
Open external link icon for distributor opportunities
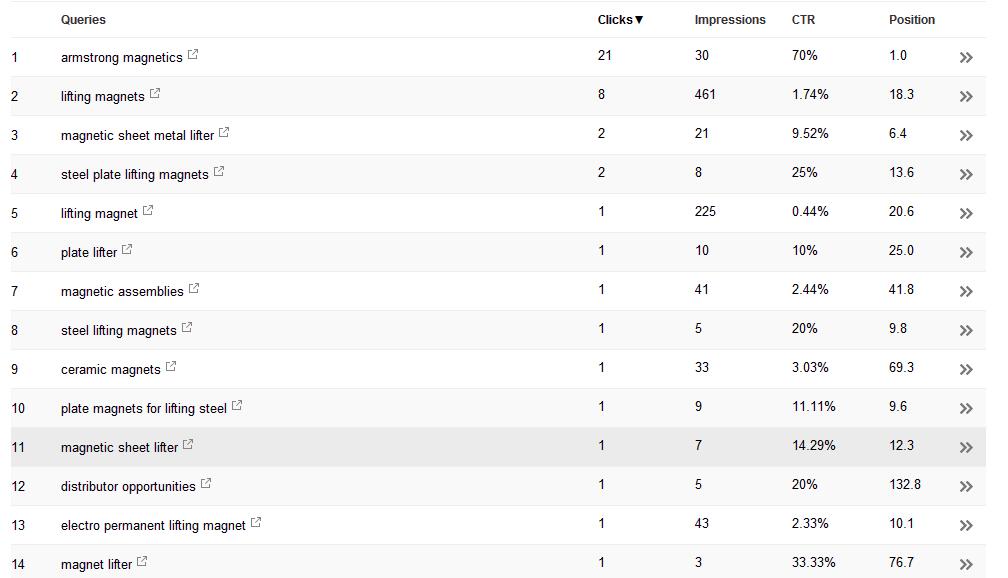point(206,483)
